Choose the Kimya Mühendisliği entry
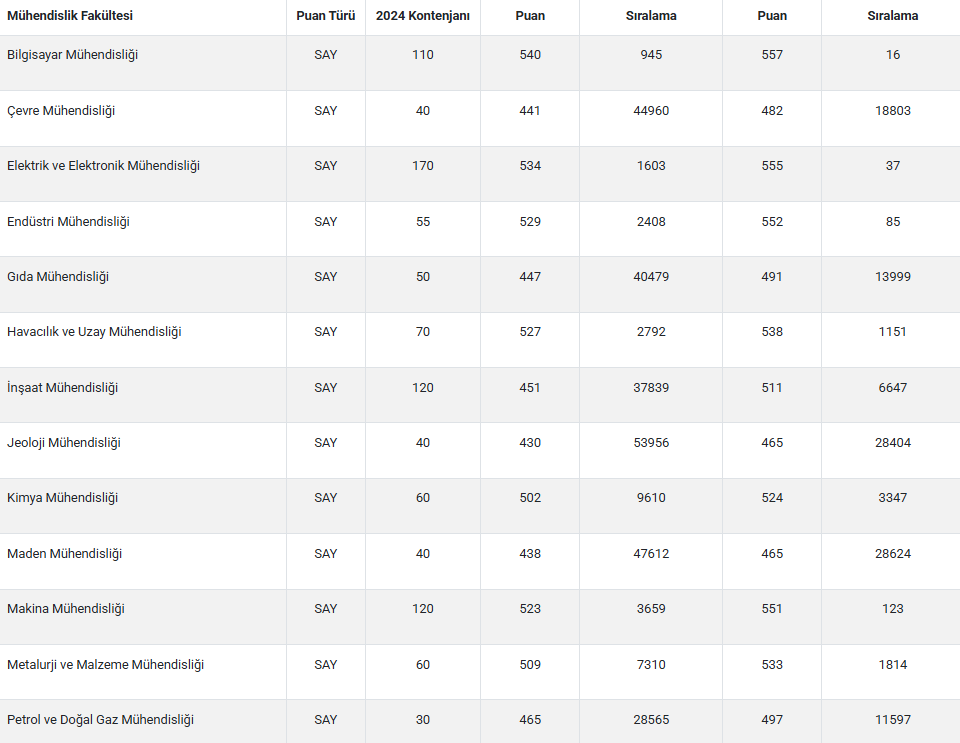 pos(62,498)
